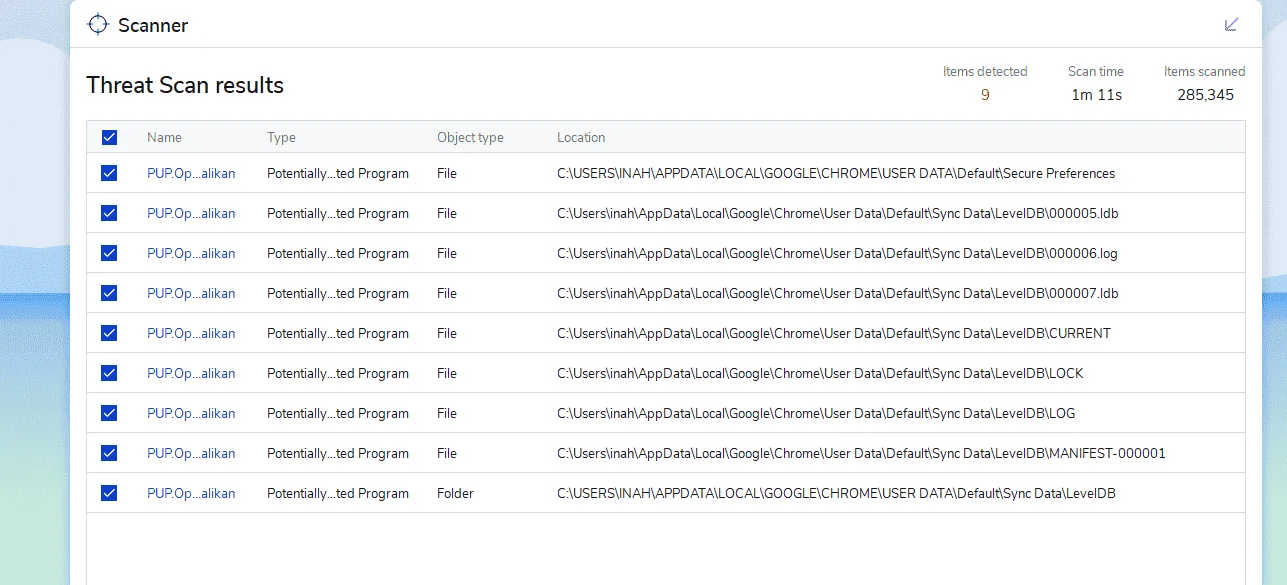Select the Sync Data\LevelDB folder path
The image size is (1287, 585).
[x=836, y=493]
